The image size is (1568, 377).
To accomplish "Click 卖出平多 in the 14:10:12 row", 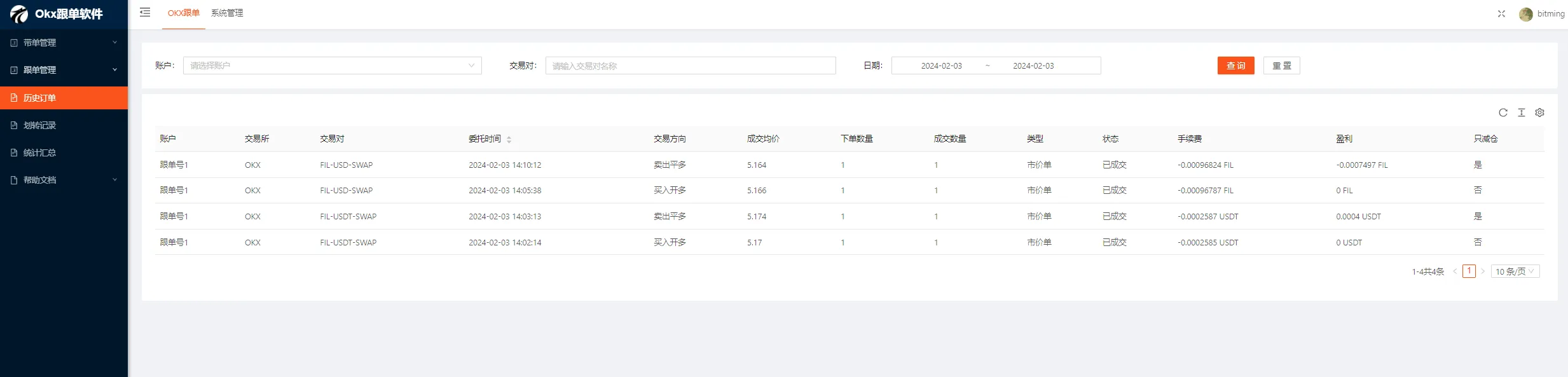I will pyautogui.click(x=670, y=165).
